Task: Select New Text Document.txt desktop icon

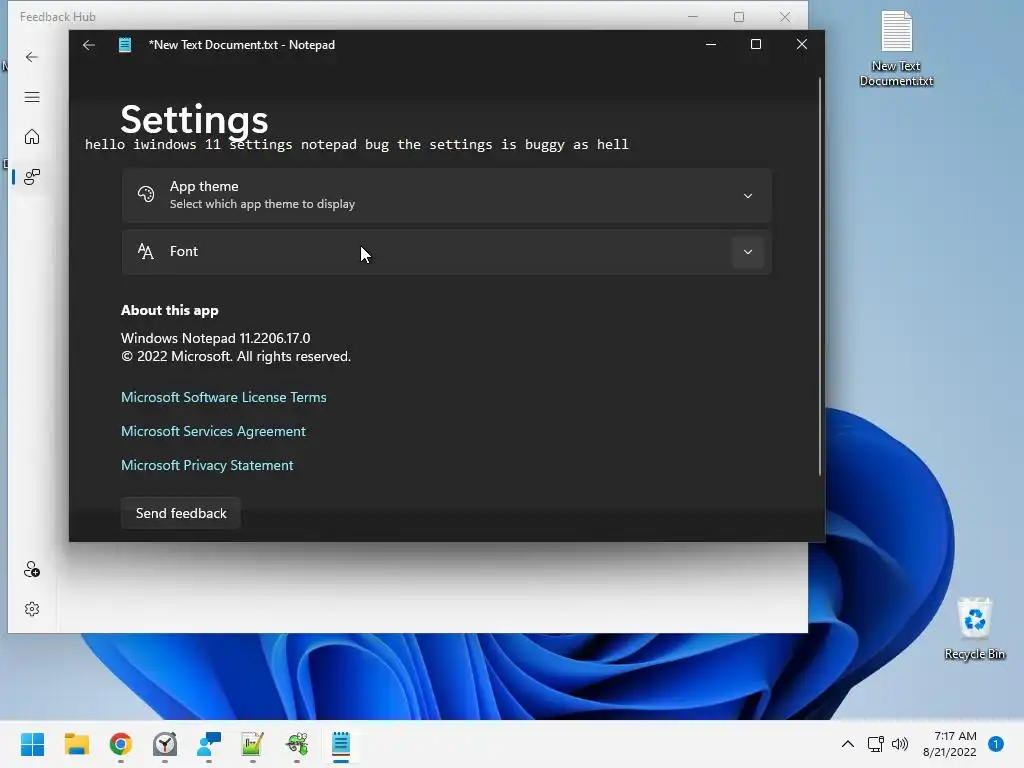Action: pos(896,49)
